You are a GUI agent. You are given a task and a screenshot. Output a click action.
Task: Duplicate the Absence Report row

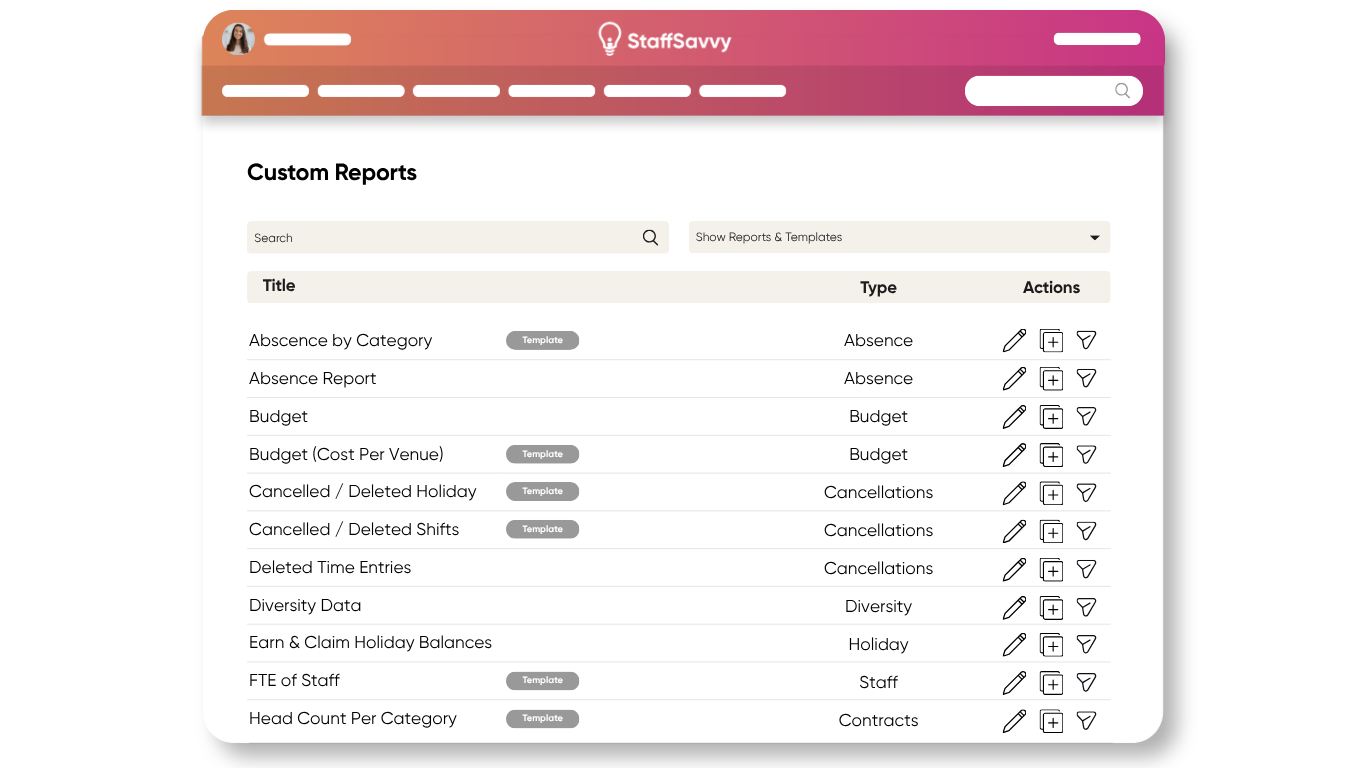tap(1051, 379)
